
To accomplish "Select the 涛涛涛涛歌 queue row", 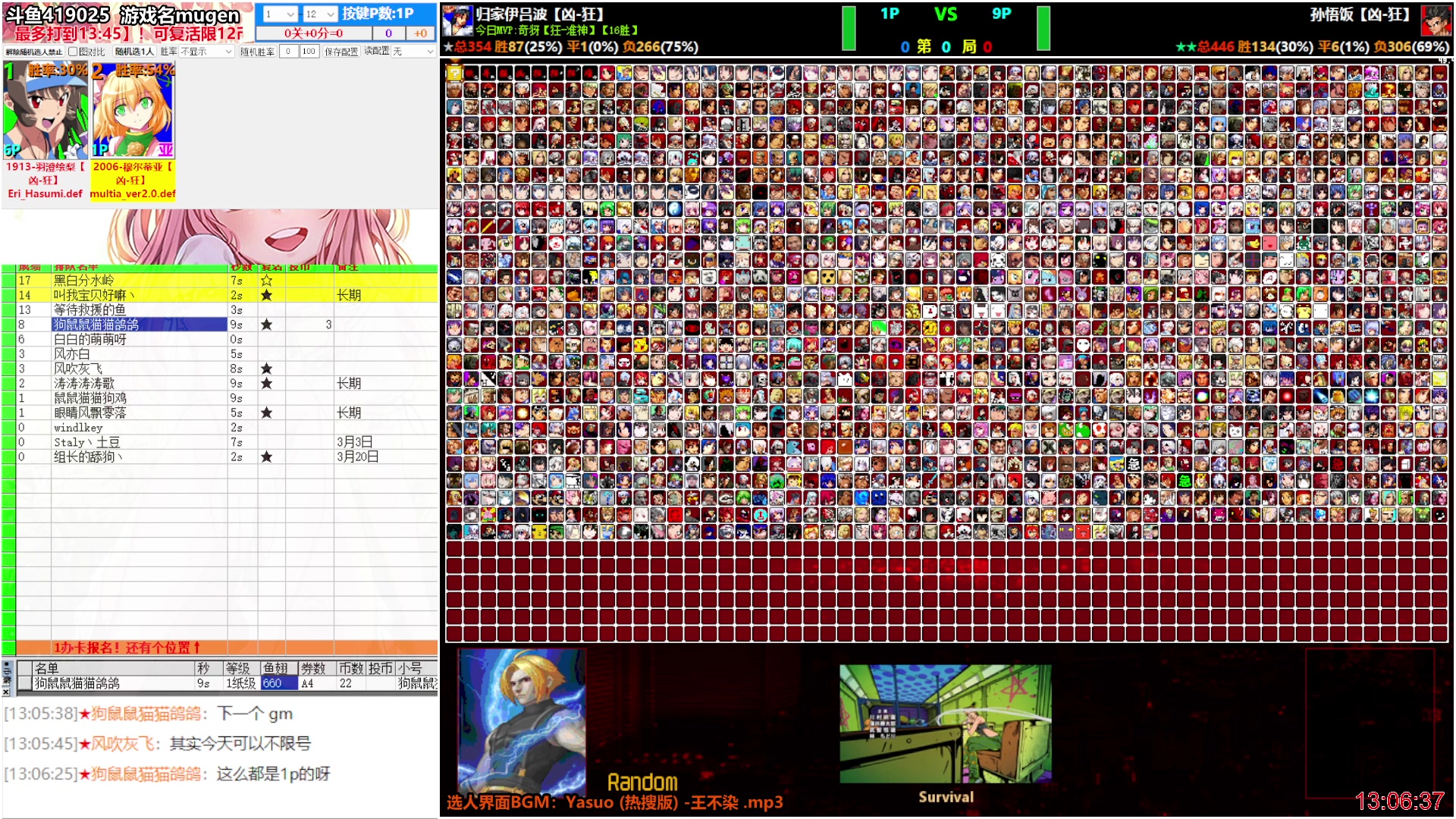I will coord(227,384).
